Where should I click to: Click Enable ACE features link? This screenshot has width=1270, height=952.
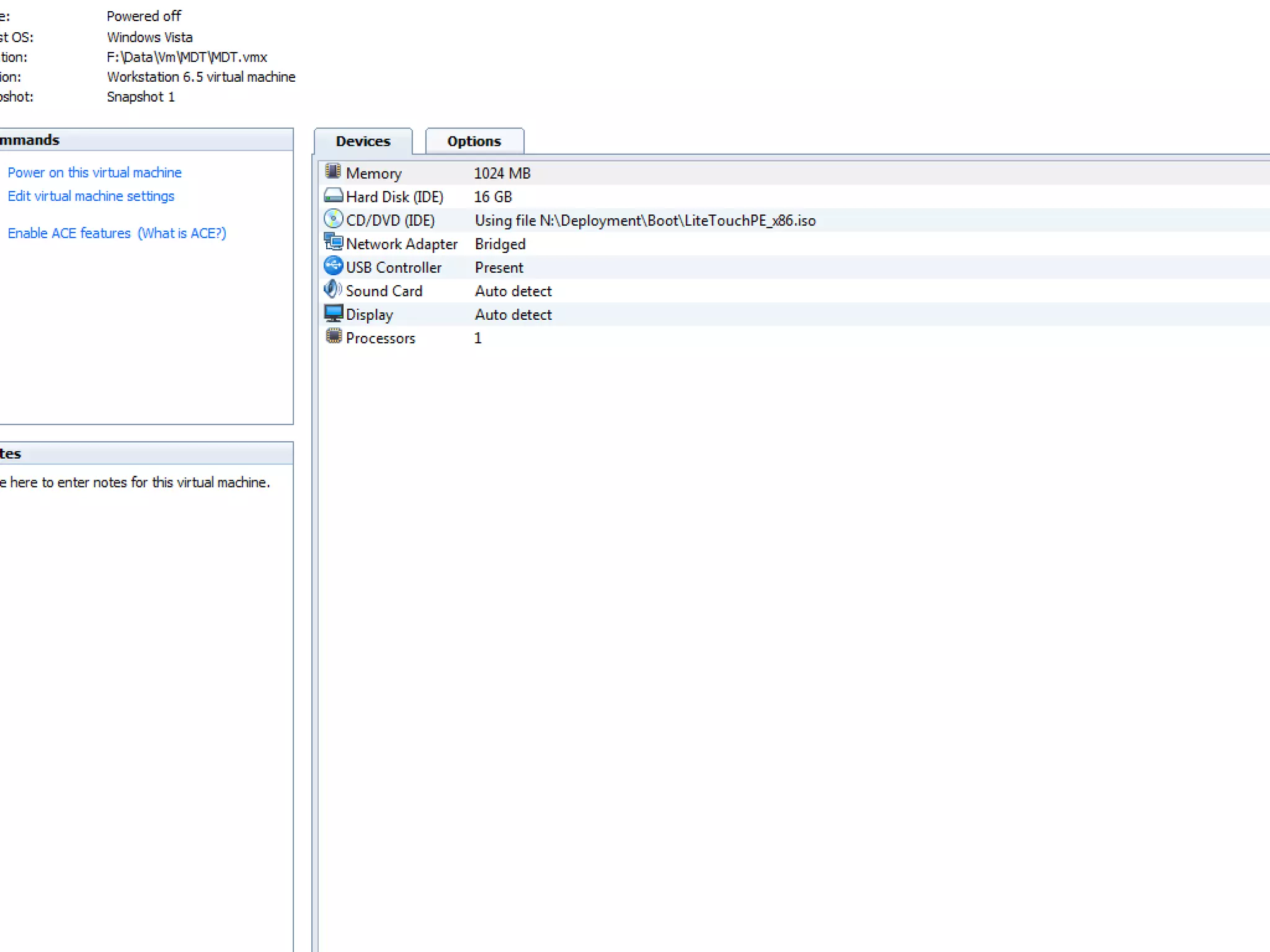pos(69,233)
